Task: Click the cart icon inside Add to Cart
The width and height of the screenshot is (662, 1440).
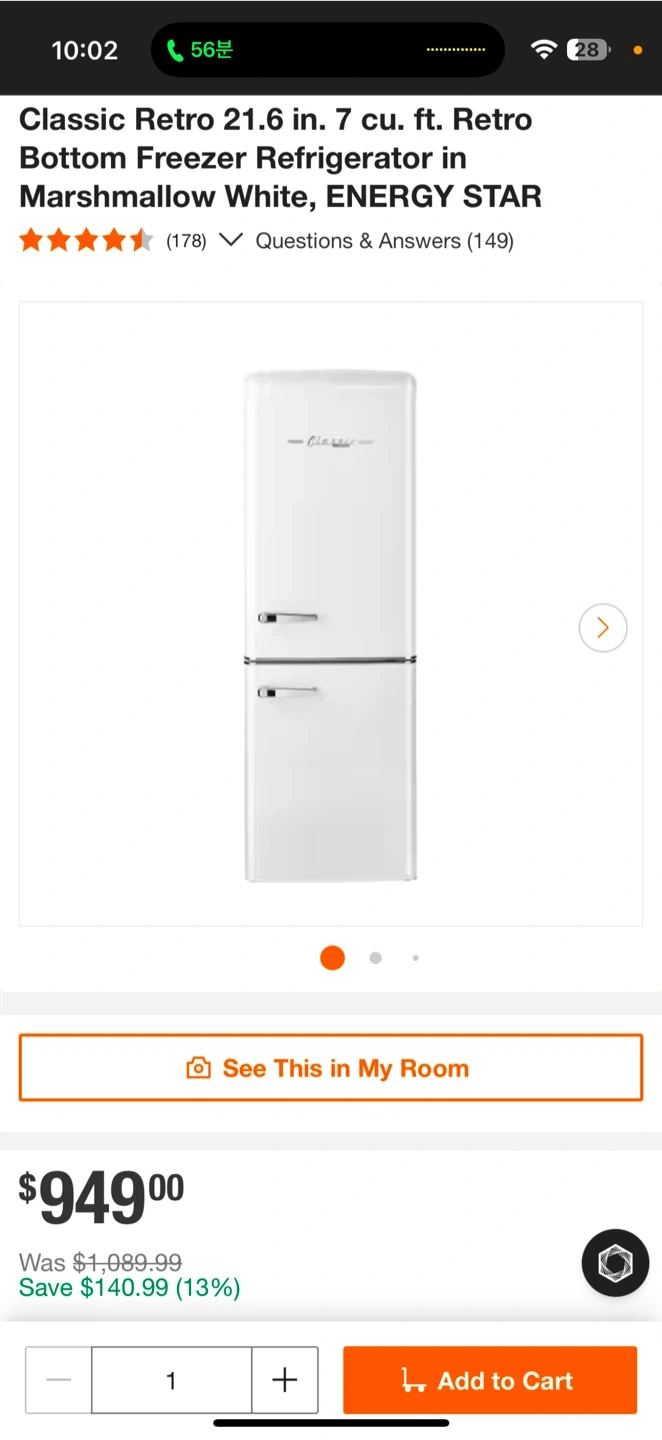Action: [413, 1381]
